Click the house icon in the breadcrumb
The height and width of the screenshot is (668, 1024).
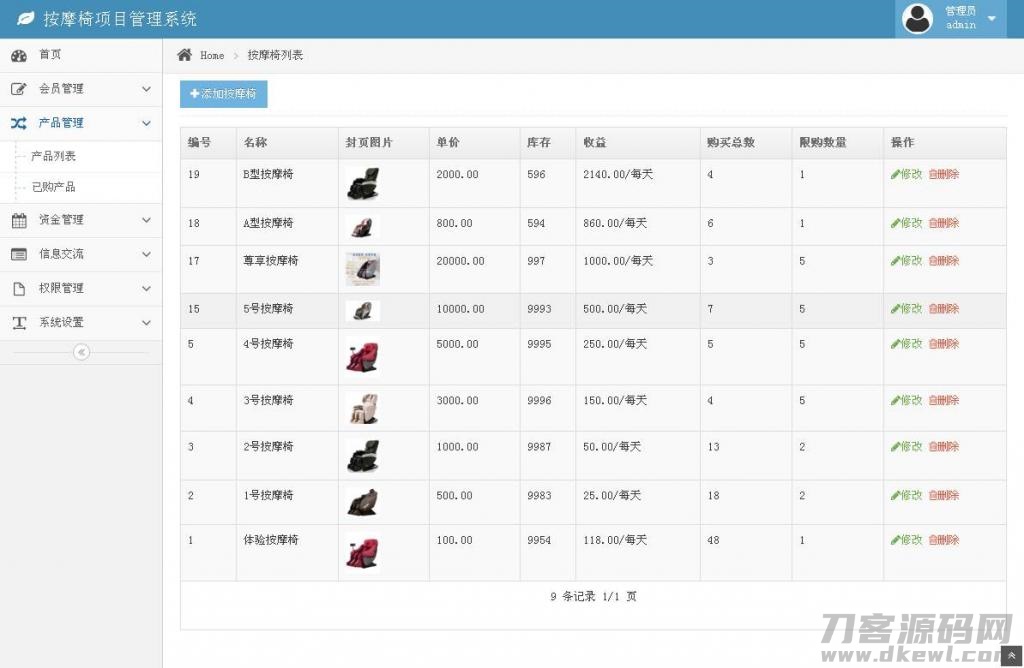coord(184,55)
